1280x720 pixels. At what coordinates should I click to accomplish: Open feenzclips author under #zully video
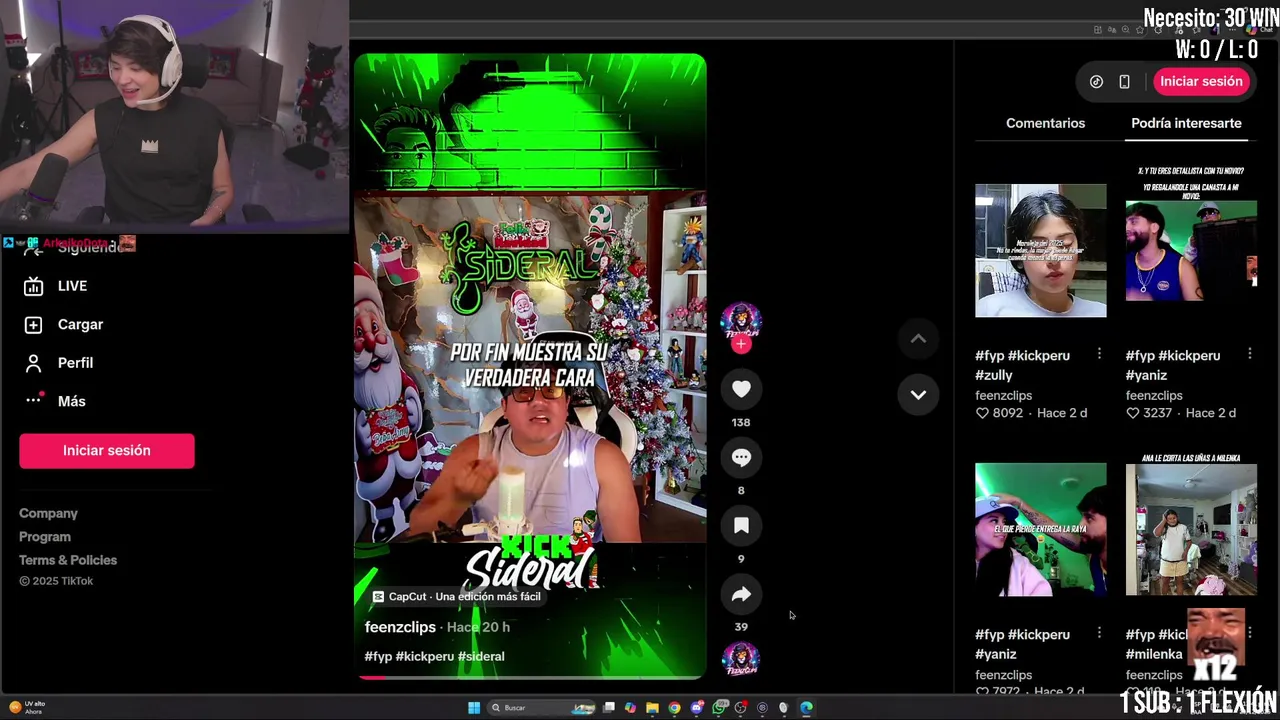[x=1004, y=395]
